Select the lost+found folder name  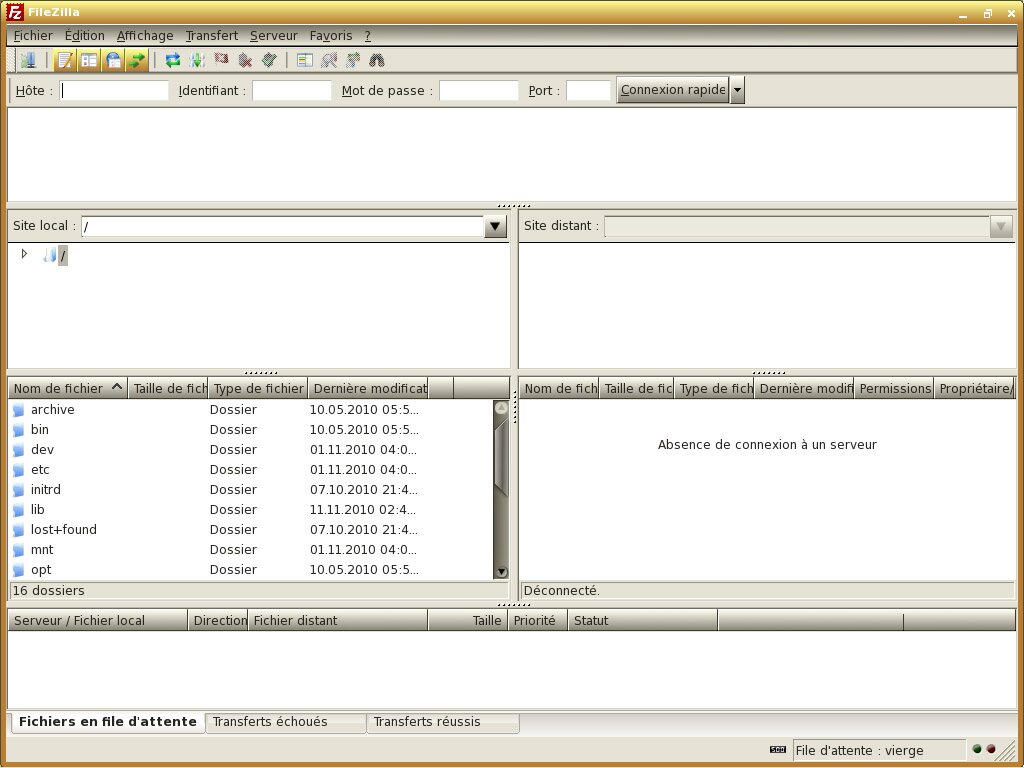(63, 530)
